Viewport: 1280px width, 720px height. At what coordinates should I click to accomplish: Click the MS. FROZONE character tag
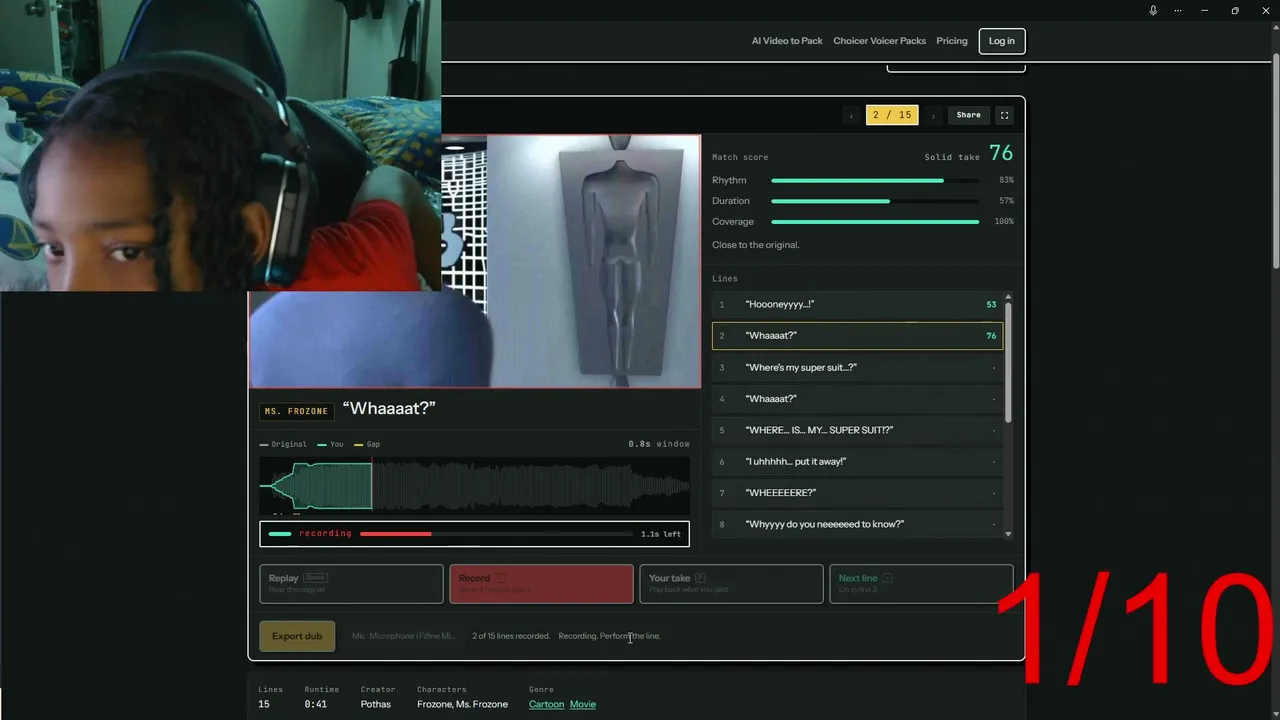coord(297,411)
